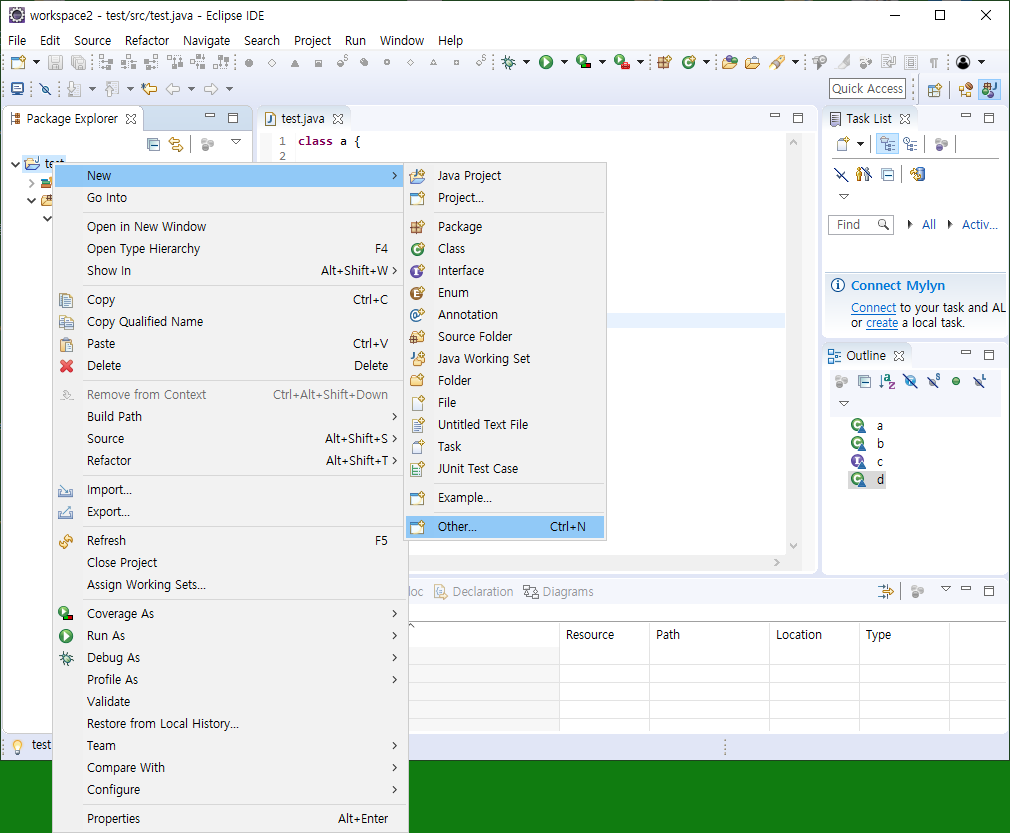
Task: Click the Debug bug icon in toolbar
Action: point(509,62)
